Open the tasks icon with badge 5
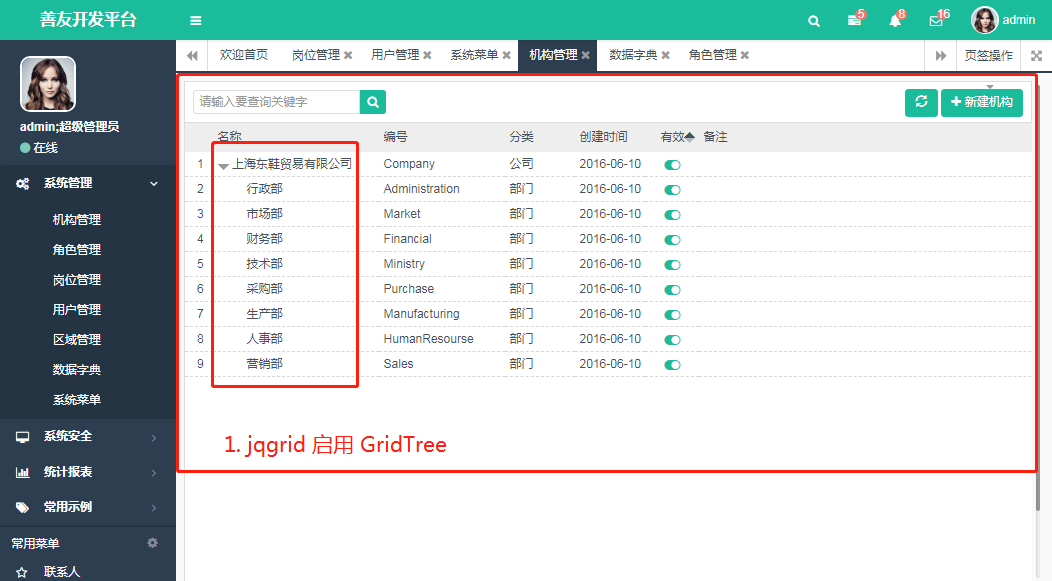1052x581 pixels. 854,21
